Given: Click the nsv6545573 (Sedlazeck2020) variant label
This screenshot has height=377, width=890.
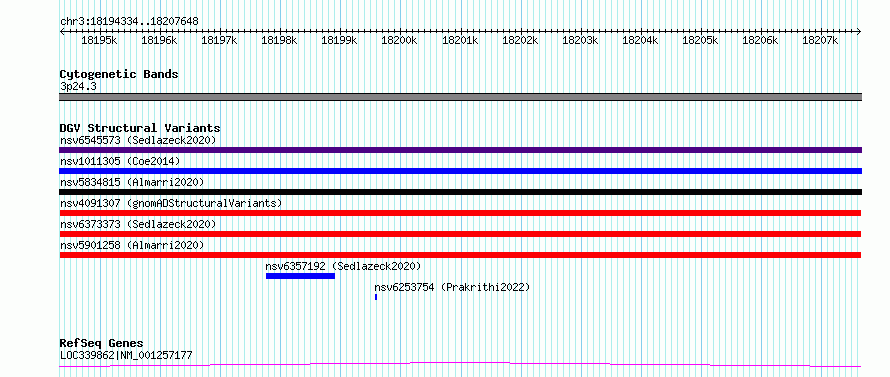Looking at the screenshot, I should tap(138, 140).
